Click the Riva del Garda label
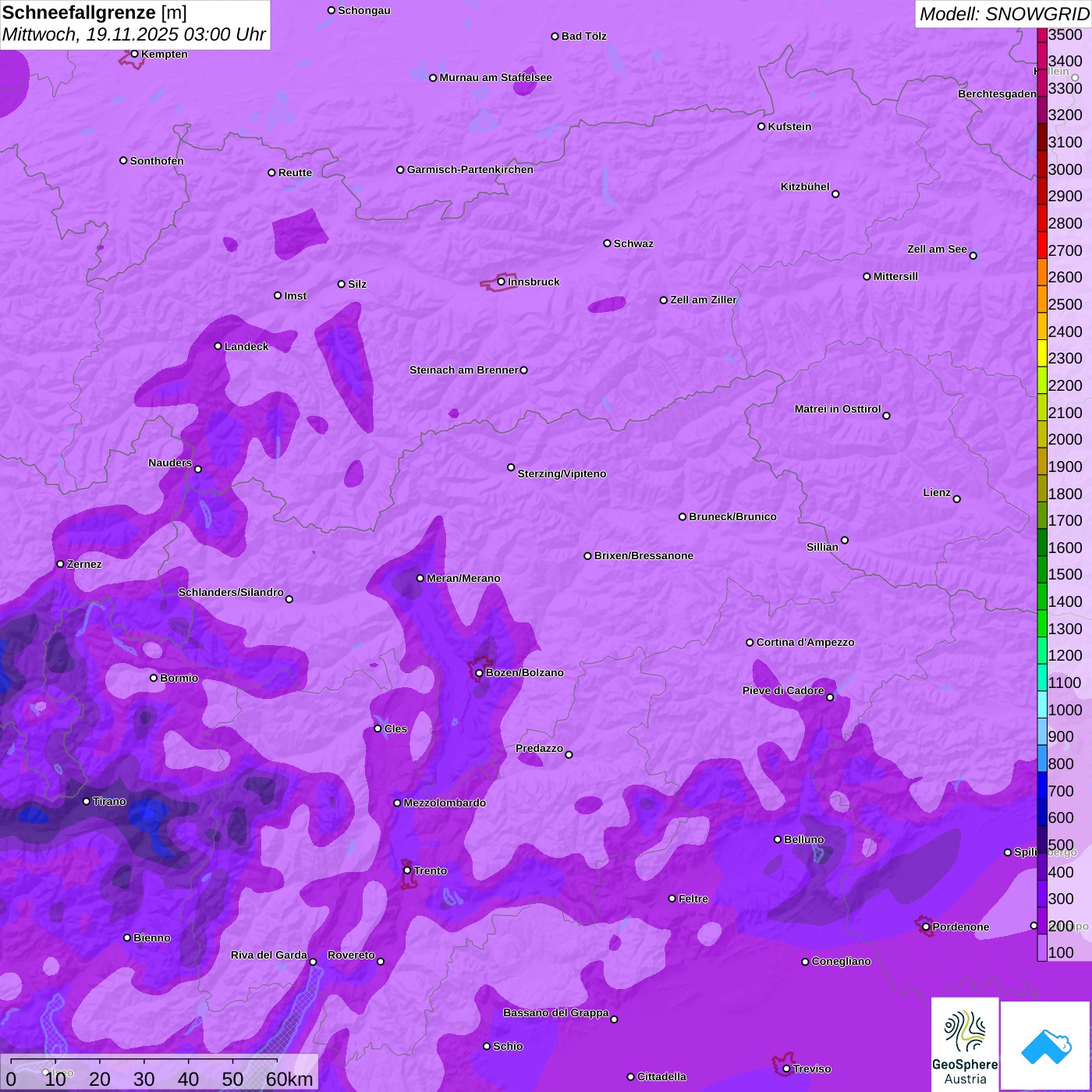Viewport: 1092px width, 1092px height. point(269,955)
